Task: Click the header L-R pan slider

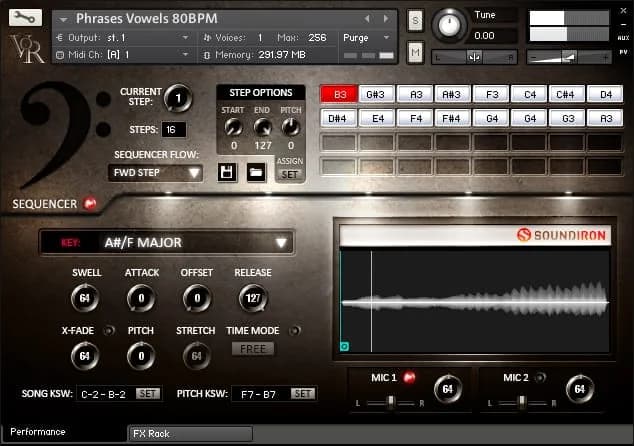Action: [x=474, y=57]
